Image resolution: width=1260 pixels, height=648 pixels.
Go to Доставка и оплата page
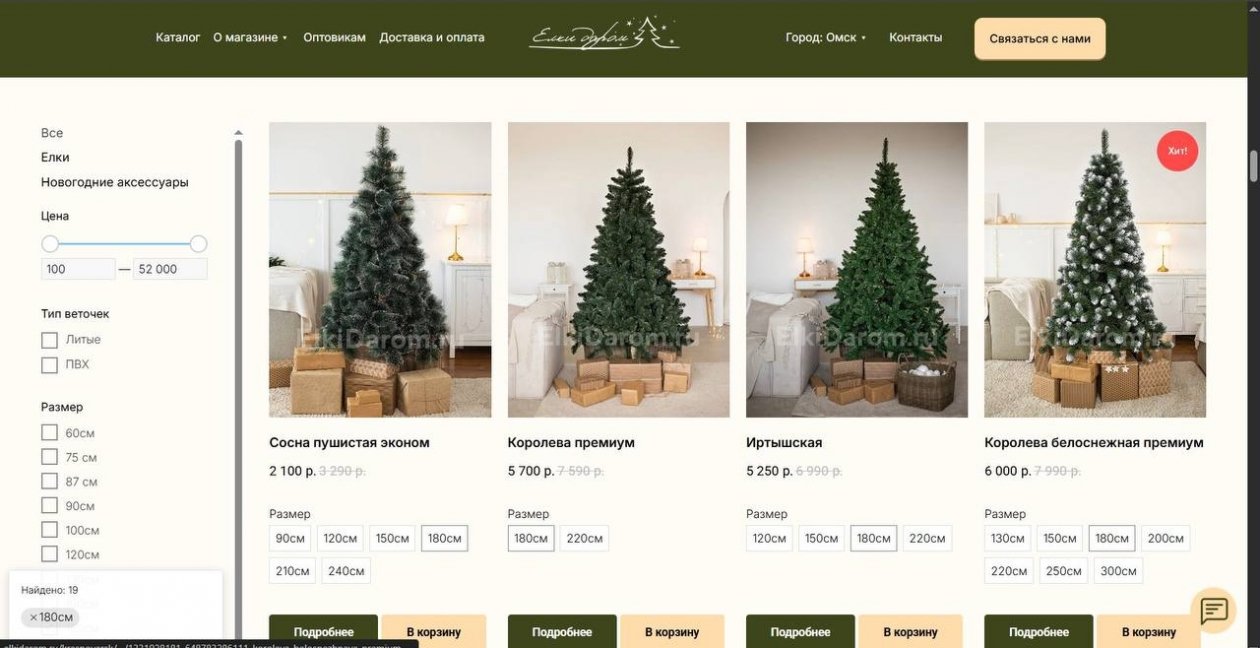432,38
